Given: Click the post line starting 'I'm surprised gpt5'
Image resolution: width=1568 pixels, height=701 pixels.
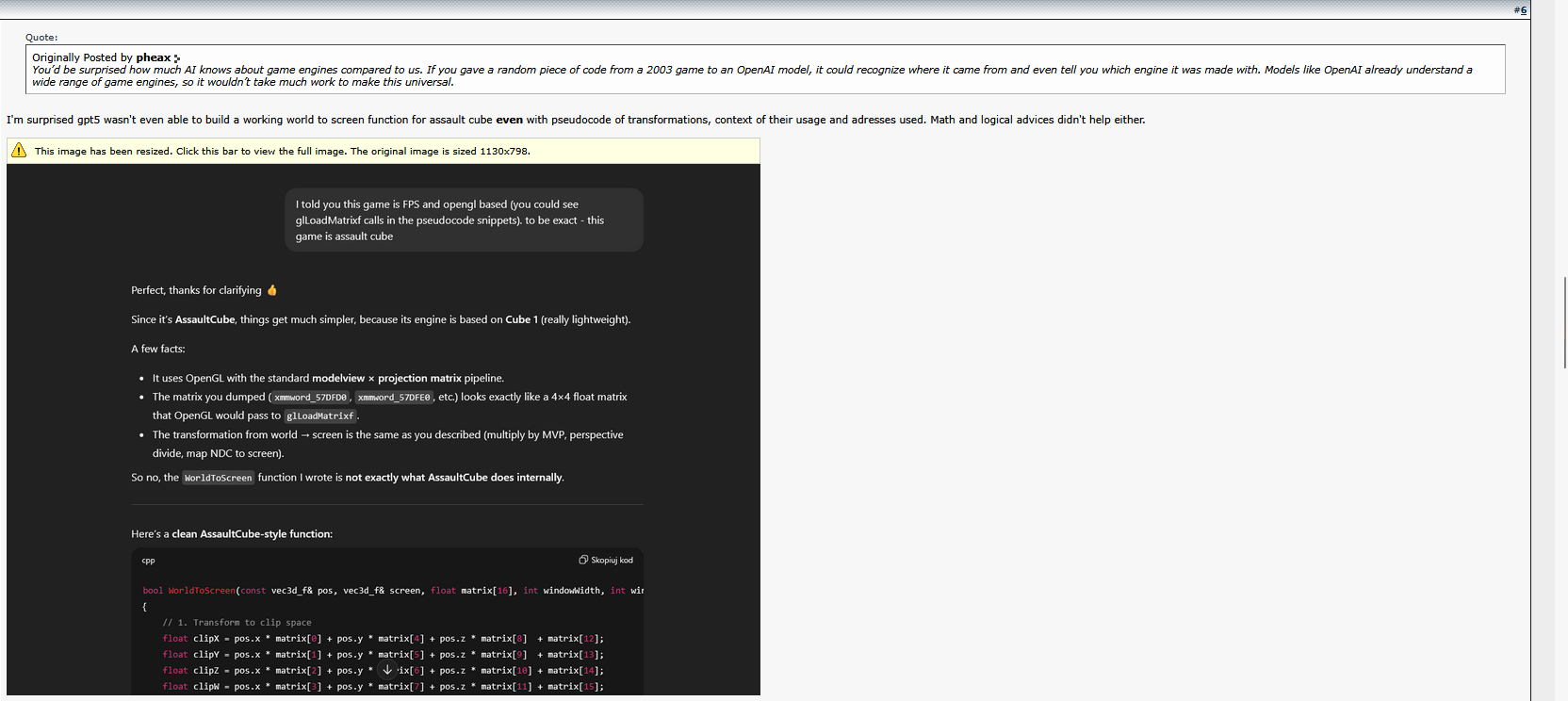Looking at the screenshot, I should coord(576,120).
